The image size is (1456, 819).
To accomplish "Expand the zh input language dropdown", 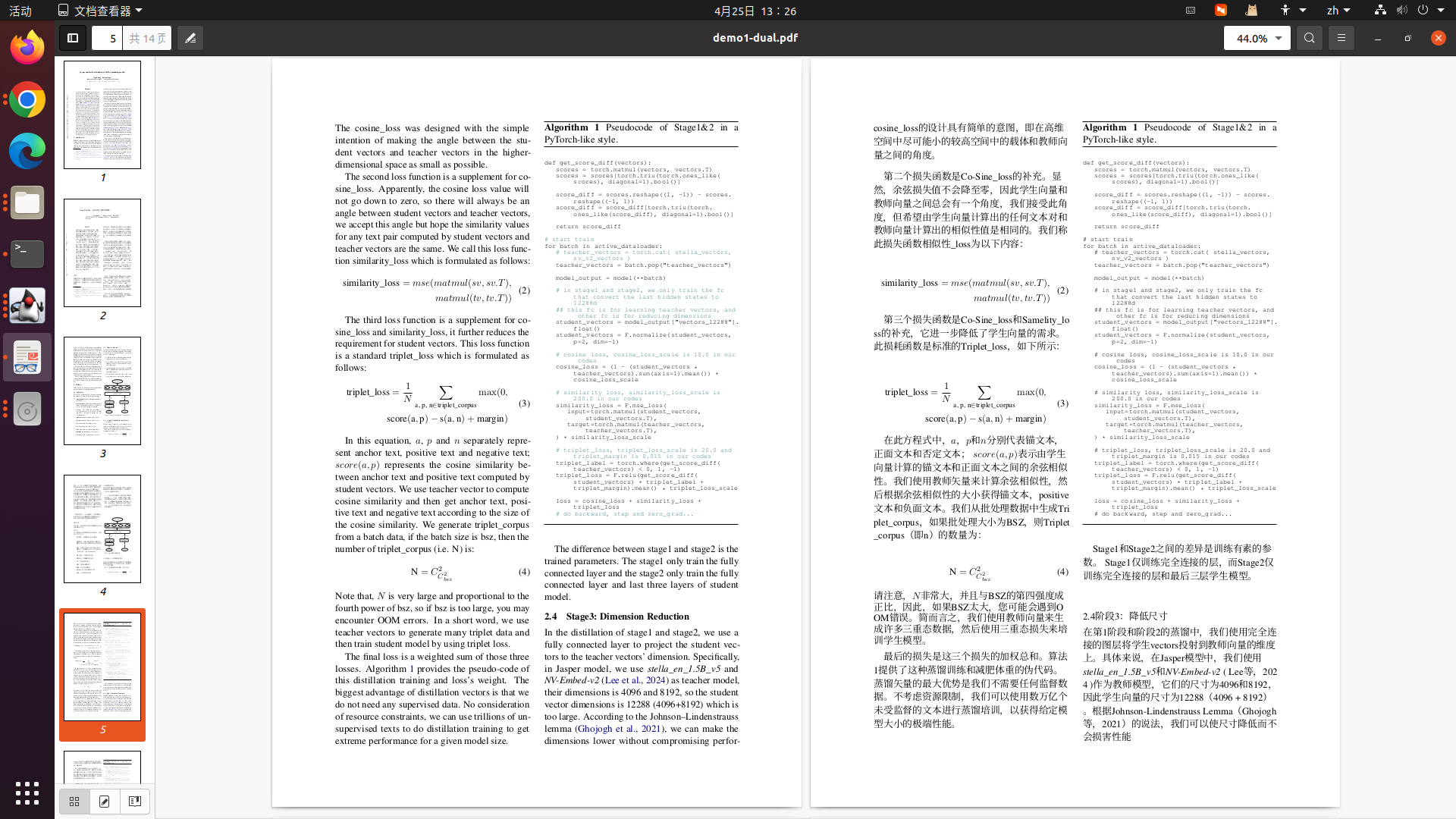I will [x=1338, y=11].
